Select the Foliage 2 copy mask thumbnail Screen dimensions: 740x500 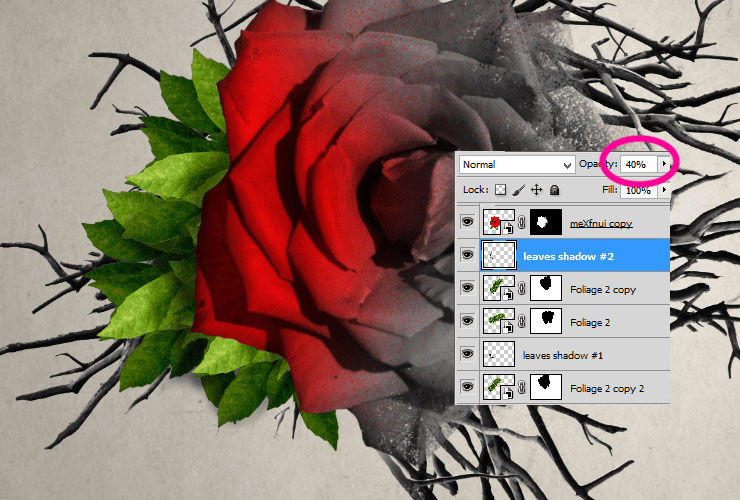[546, 288]
